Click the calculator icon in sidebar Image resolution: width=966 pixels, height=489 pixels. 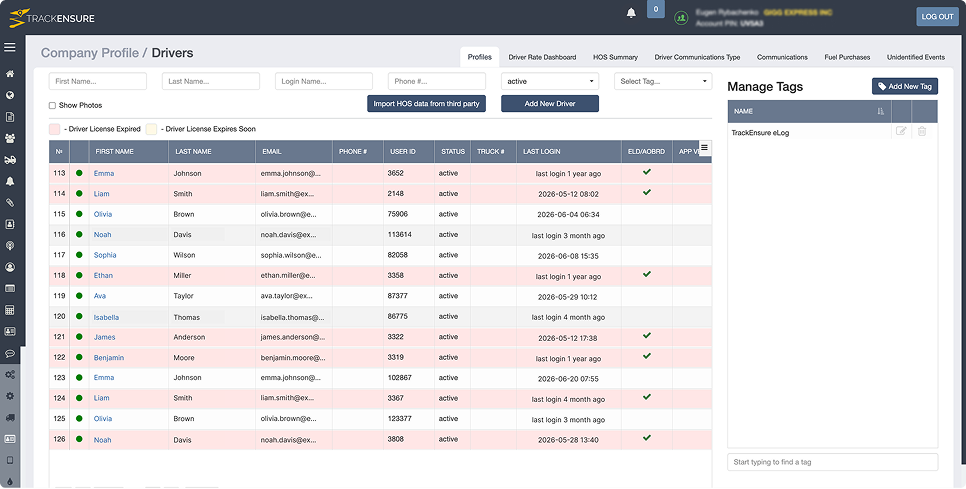tap(10, 310)
